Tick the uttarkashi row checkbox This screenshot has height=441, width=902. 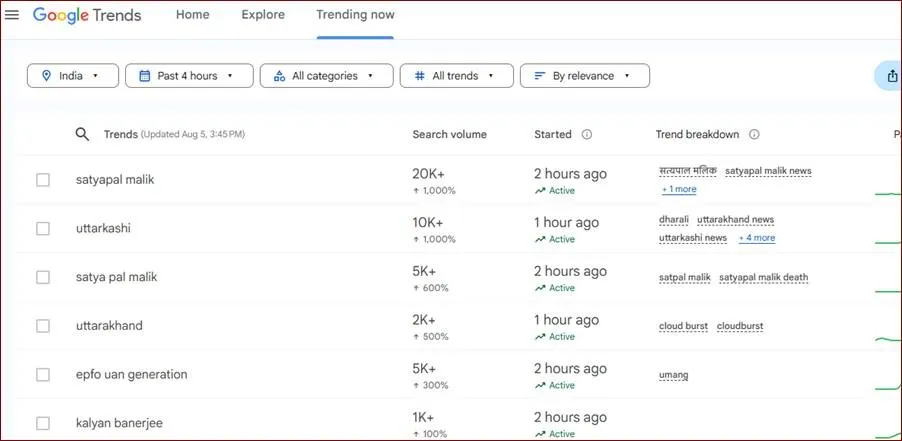(43, 229)
